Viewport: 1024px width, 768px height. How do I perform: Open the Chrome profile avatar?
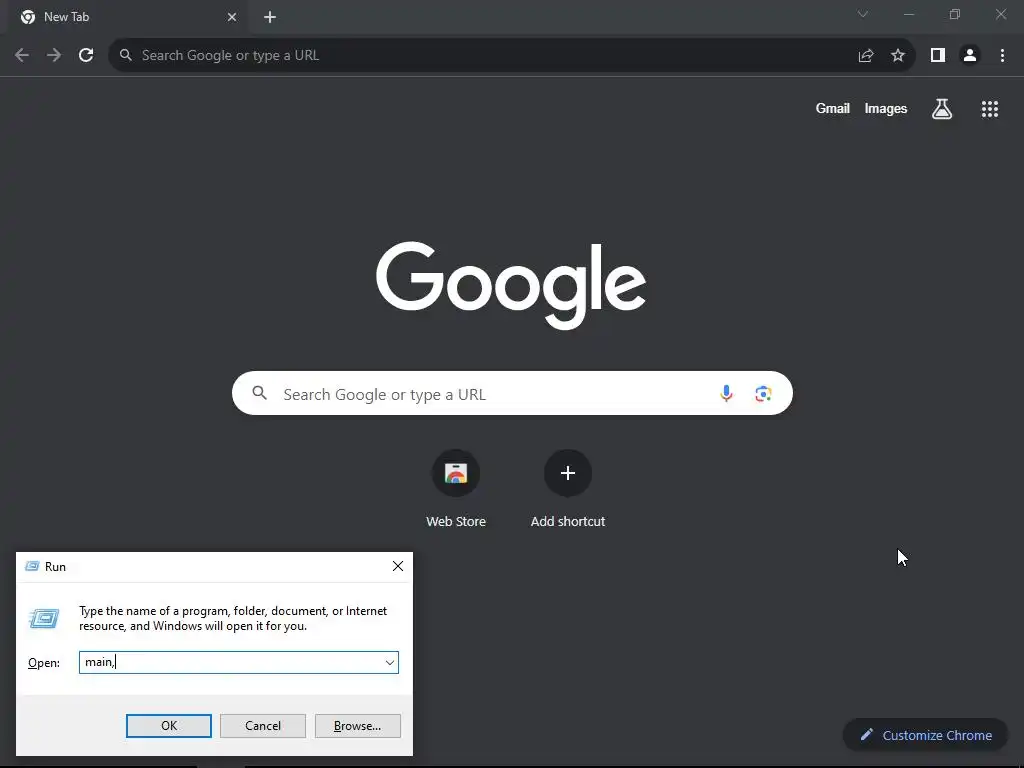coord(970,56)
